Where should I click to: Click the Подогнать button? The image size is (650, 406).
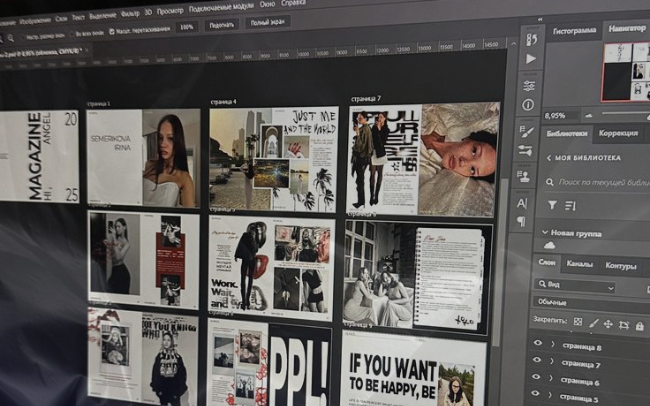pyautogui.click(x=221, y=26)
